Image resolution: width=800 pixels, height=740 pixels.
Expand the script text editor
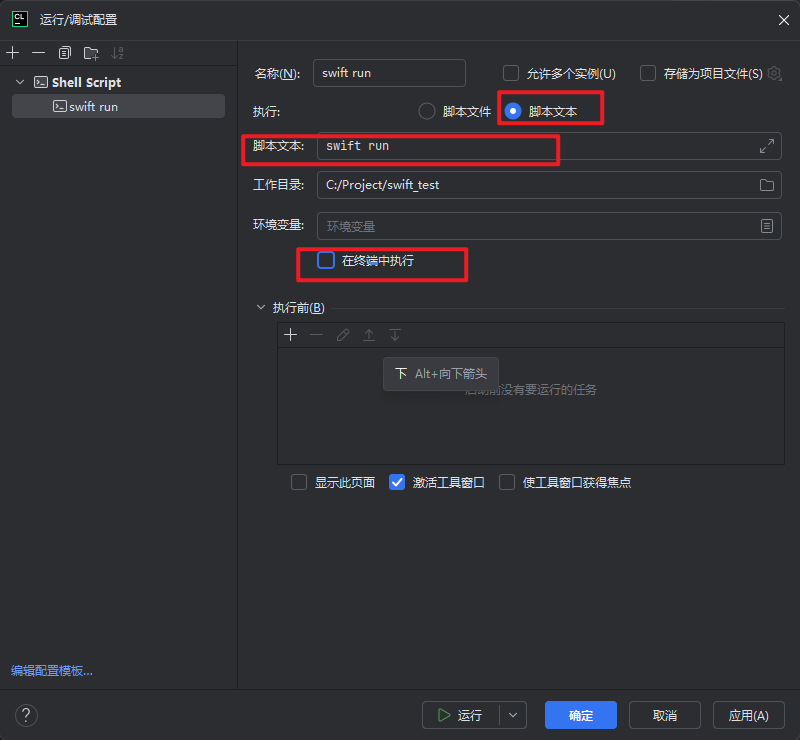pos(766,146)
